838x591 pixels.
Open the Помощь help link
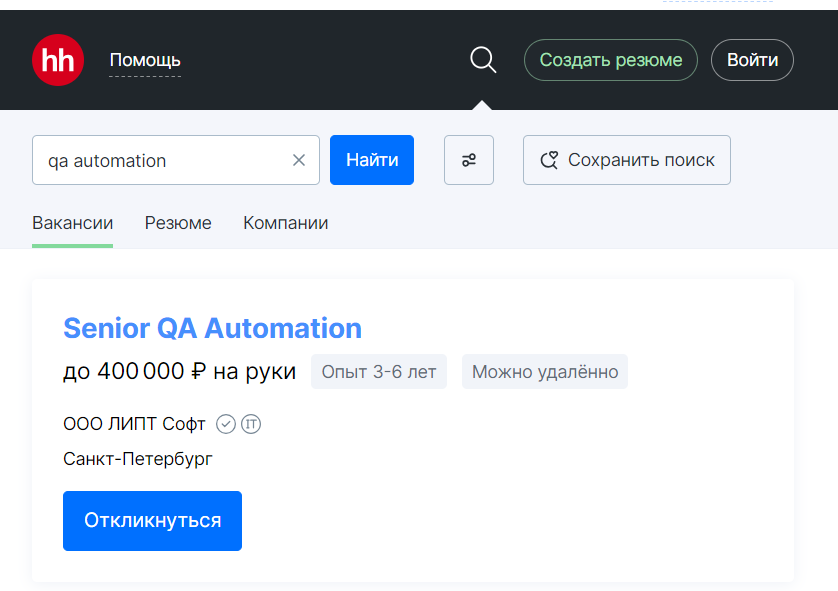point(144,60)
